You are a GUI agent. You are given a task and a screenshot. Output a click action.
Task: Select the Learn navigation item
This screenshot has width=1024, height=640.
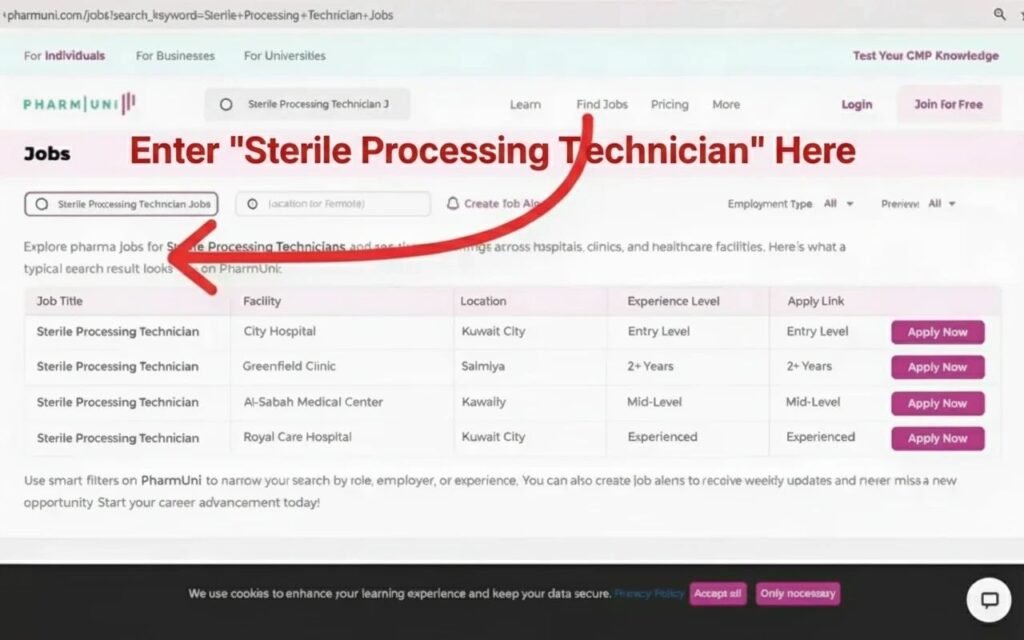pos(525,104)
